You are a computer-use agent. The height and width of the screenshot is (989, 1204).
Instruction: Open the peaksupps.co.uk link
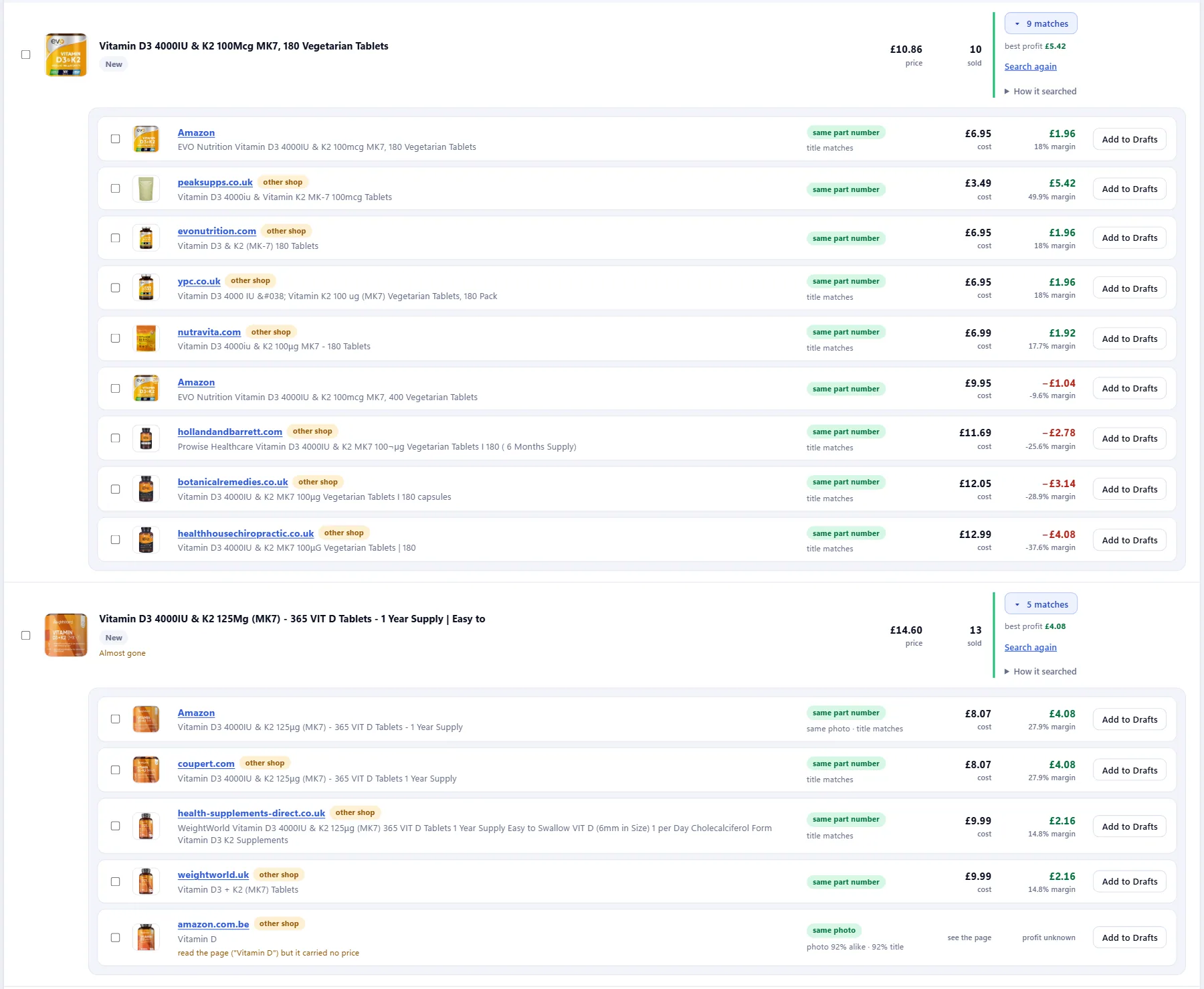coord(215,182)
